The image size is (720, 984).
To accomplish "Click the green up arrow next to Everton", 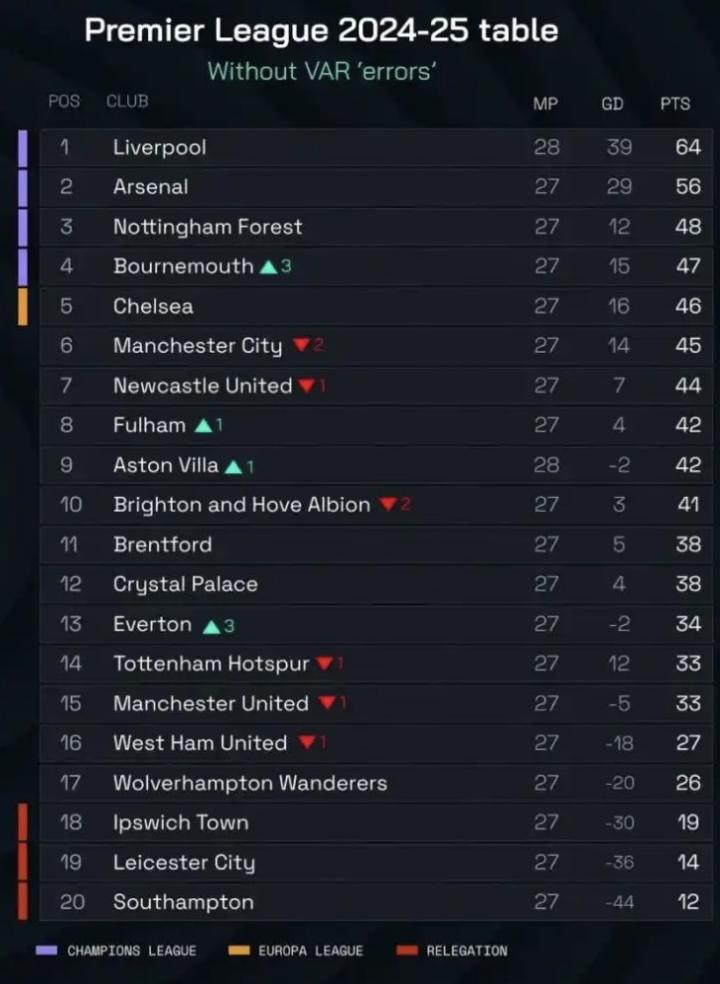I will click(211, 626).
